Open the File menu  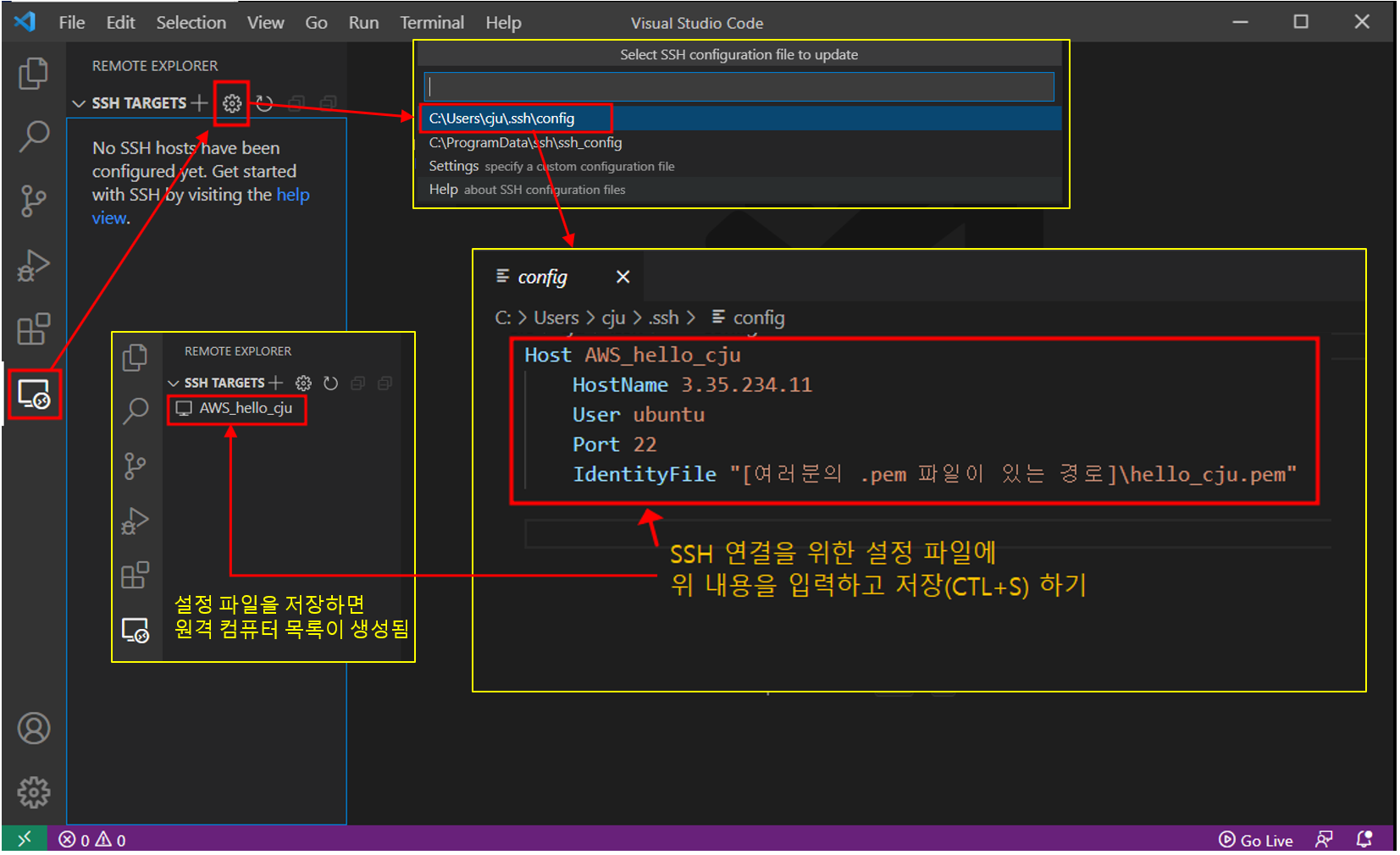(72, 23)
